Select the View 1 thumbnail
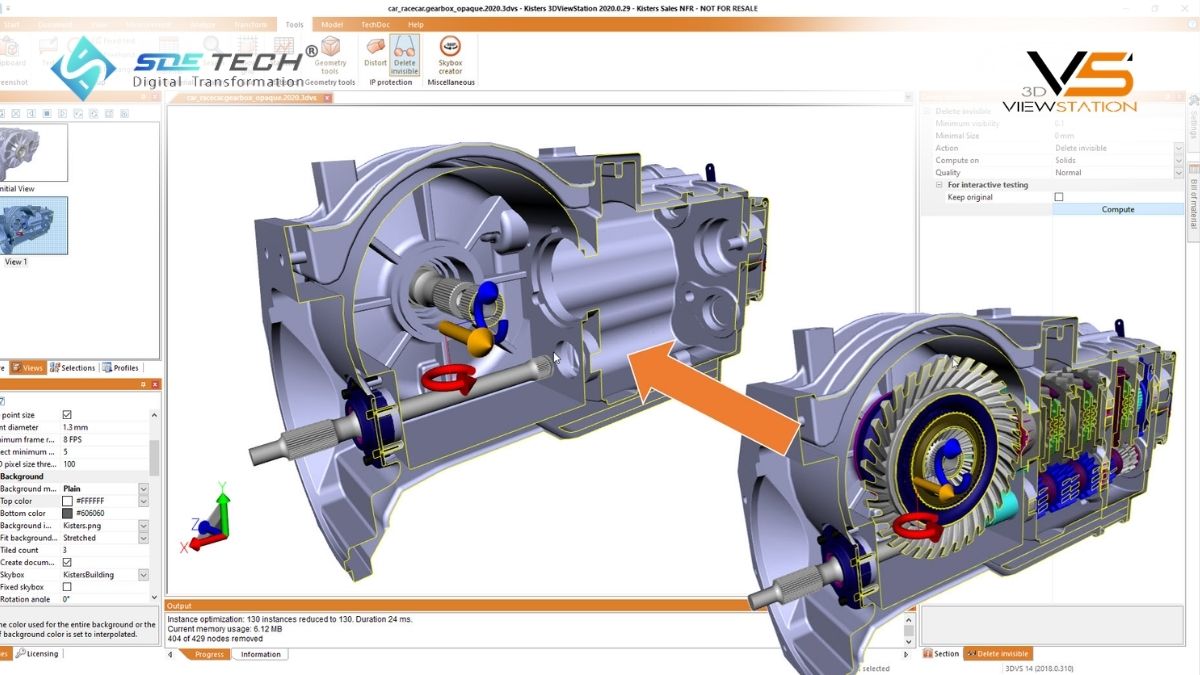This screenshot has width=1200, height=675. [34, 226]
